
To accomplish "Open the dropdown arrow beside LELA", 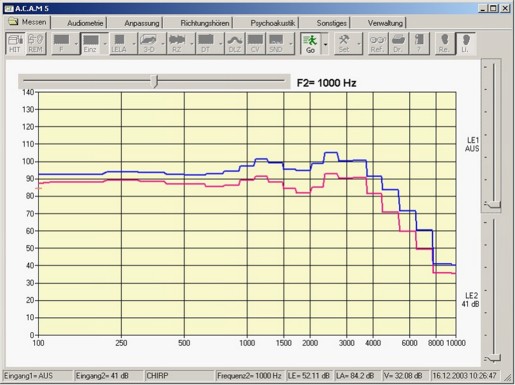I will tap(134, 44).
